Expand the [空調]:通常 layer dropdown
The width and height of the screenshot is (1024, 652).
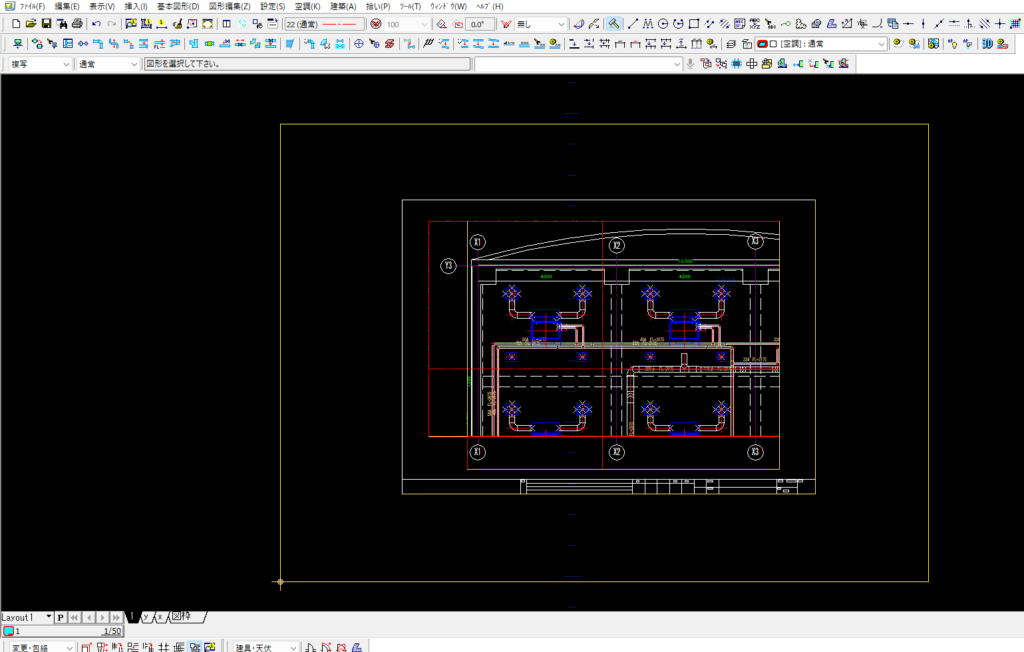881,44
